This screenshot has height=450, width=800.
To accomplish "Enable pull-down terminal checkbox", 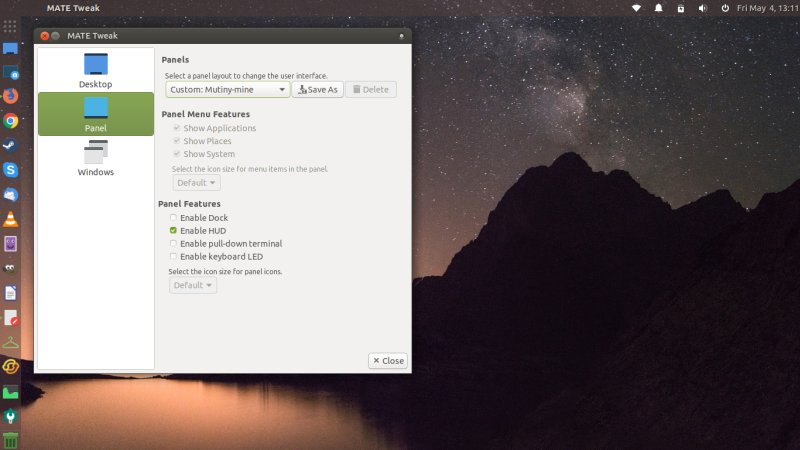I will pos(173,243).
